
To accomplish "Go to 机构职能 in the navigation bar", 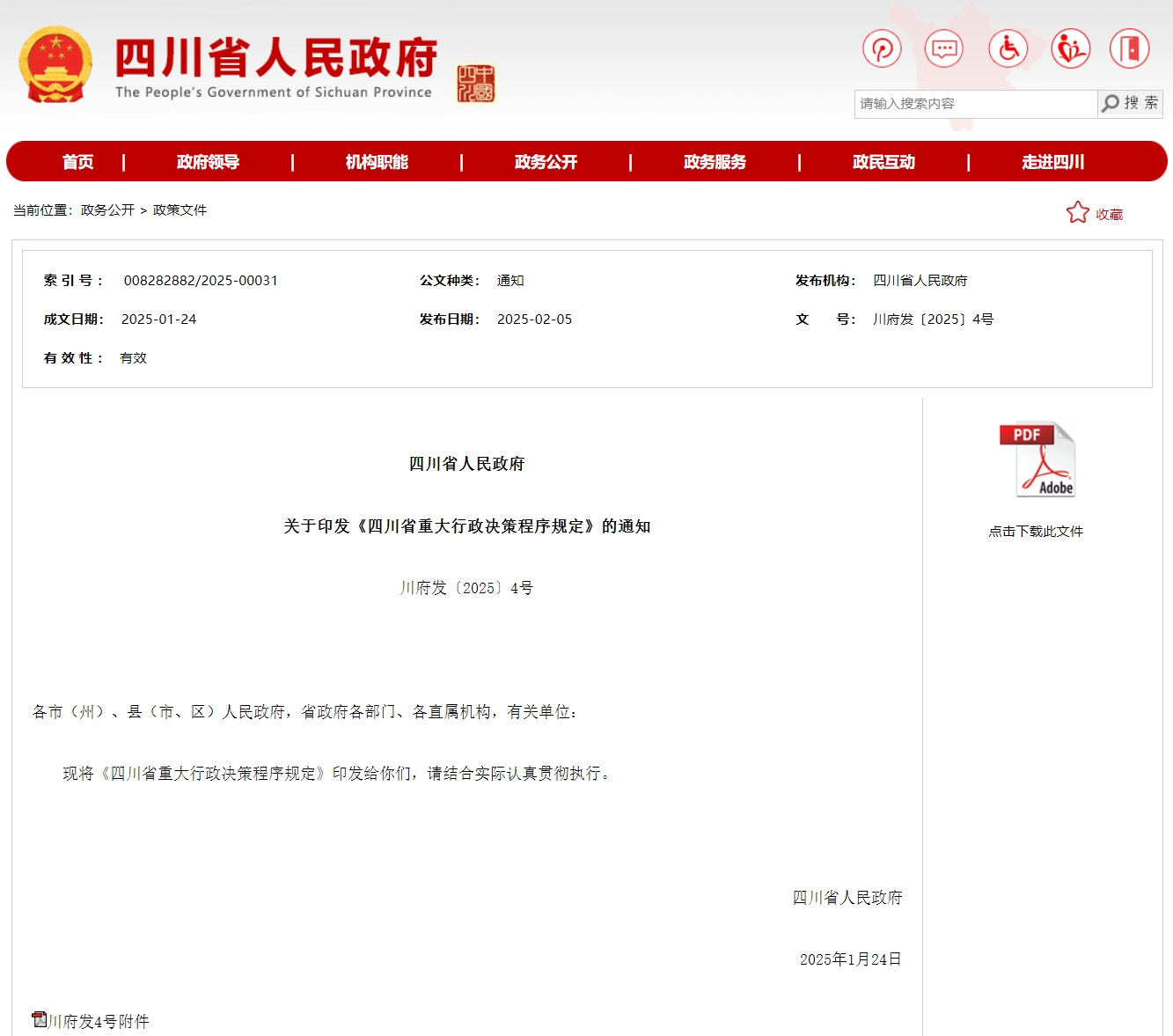I will pyautogui.click(x=377, y=162).
